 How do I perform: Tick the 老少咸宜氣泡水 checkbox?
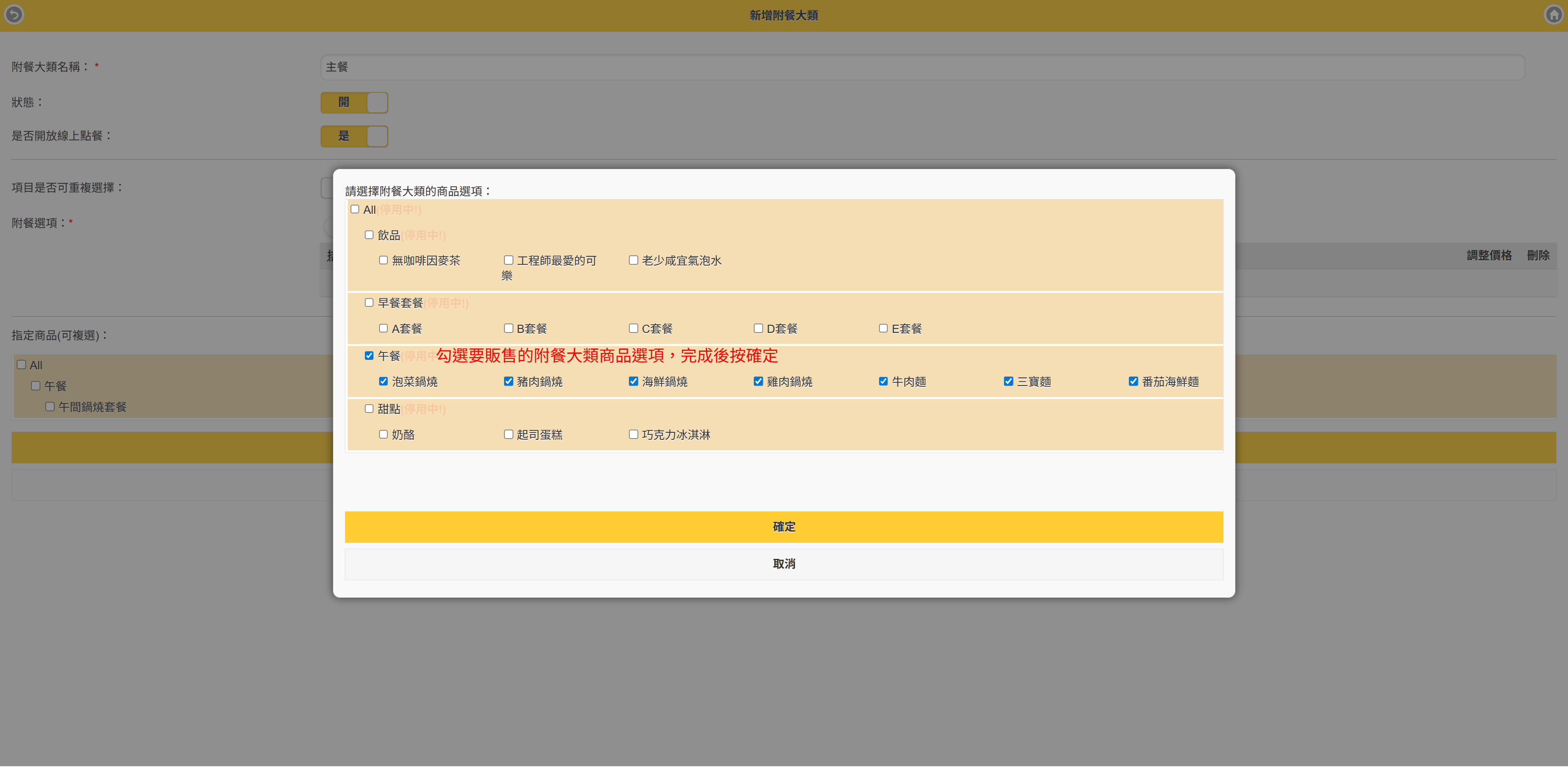pos(633,260)
